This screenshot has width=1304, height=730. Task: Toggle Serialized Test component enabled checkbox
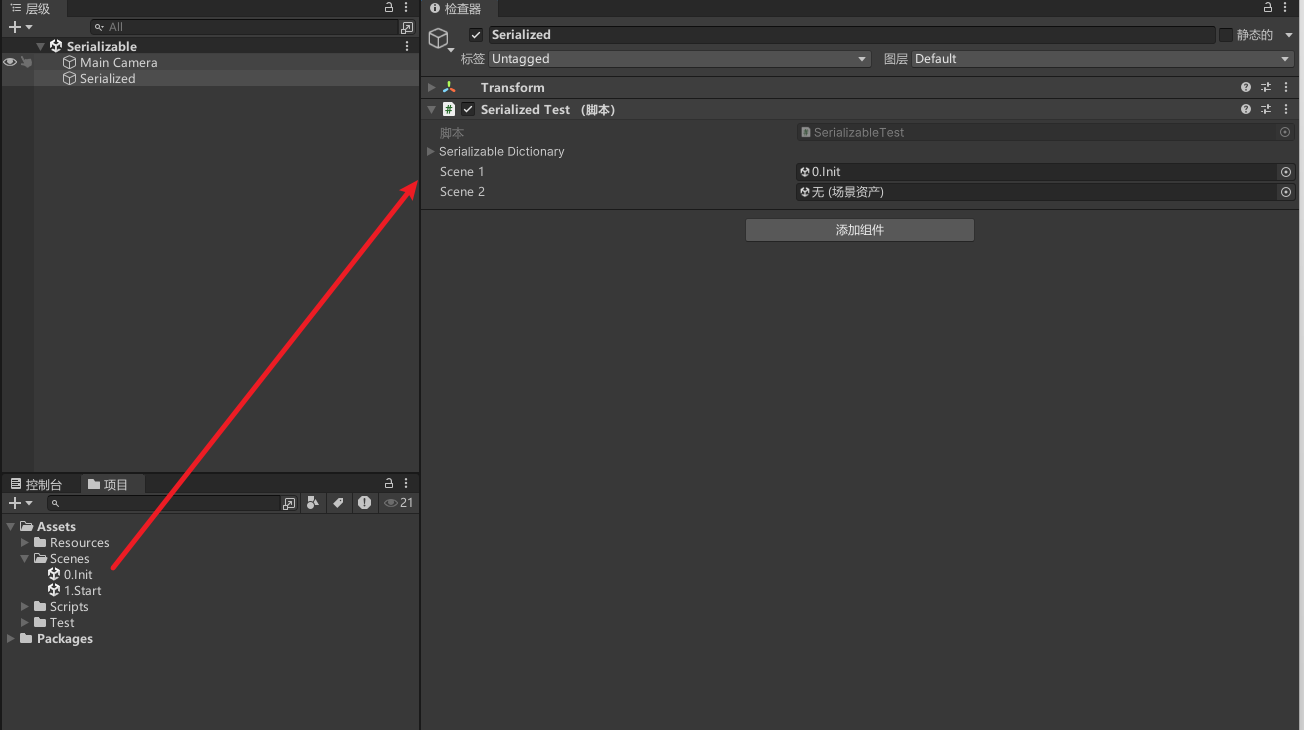point(468,110)
